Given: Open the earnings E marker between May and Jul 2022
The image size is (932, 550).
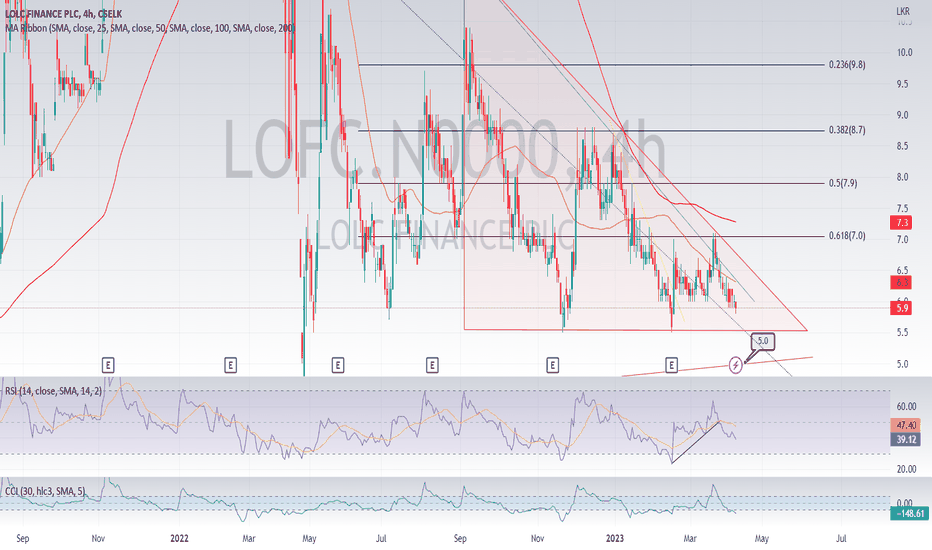Looking at the screenshot, I should tap(338, 365).
